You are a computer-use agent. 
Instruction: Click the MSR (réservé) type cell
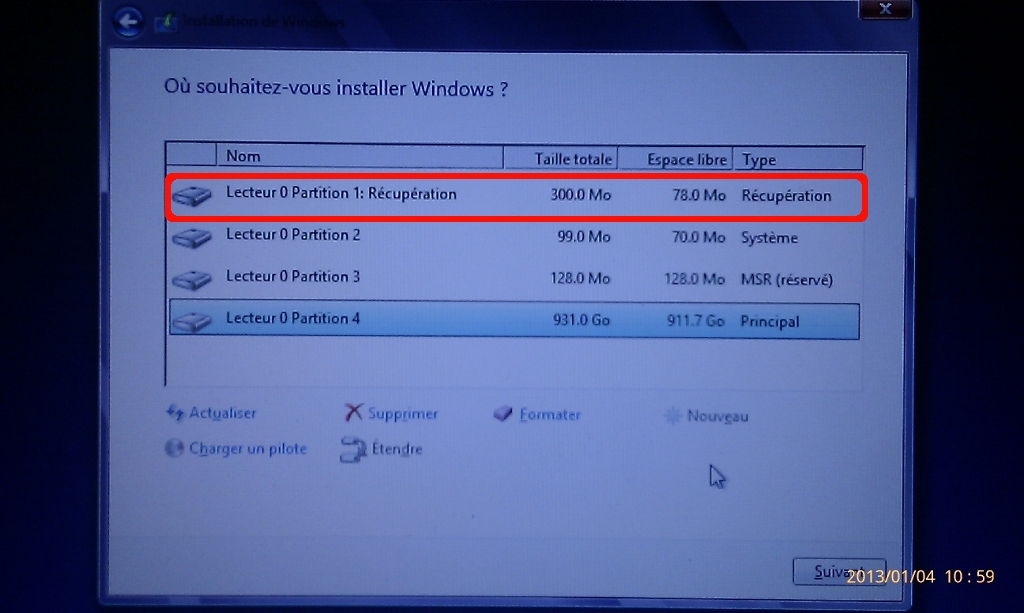[x=787, y=280]
